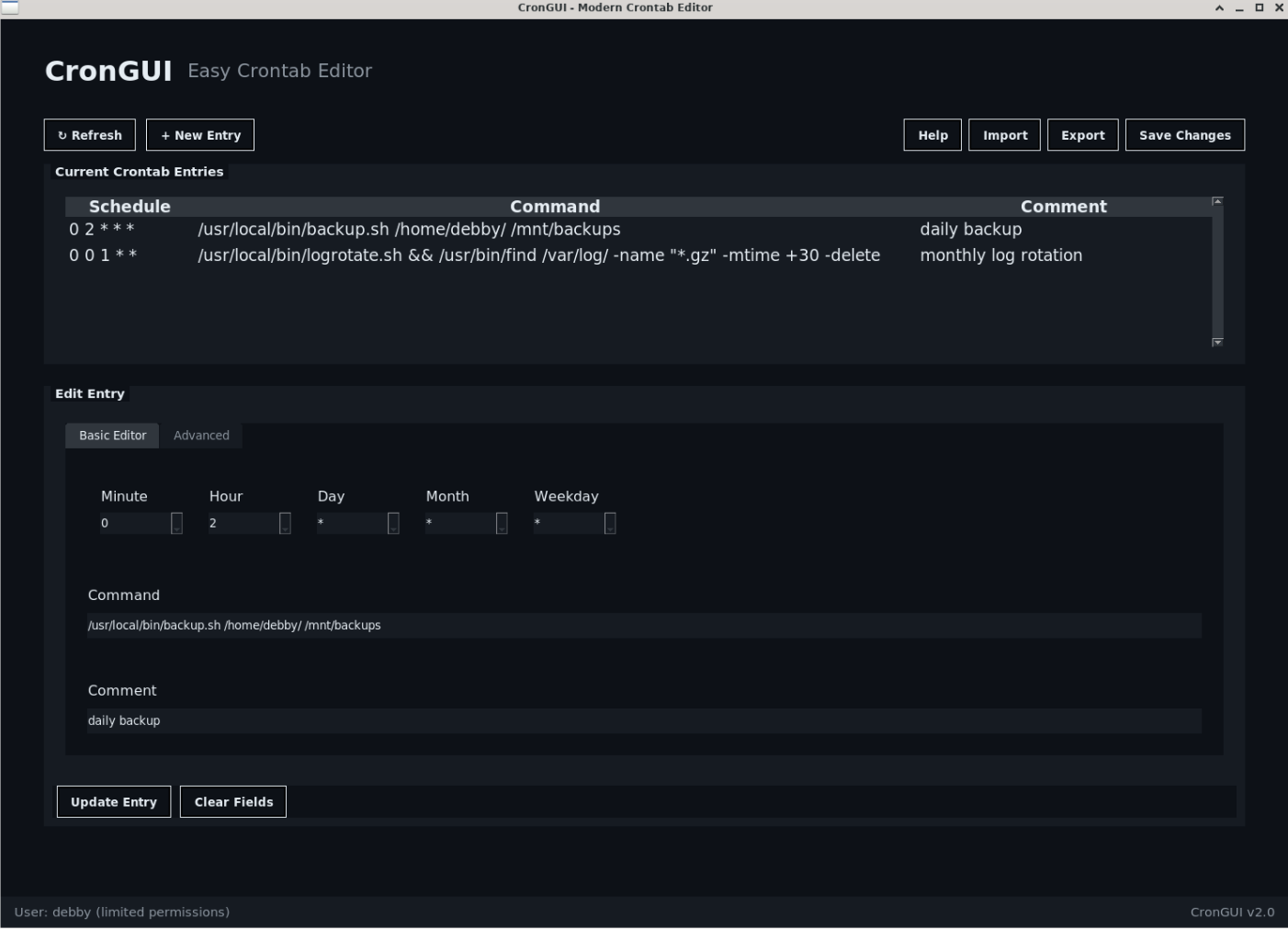Image resolution: width=1288 pixels, height=929 pixels.
Task: Open the Weekday value stepper arrow
Action: point(609,523)
